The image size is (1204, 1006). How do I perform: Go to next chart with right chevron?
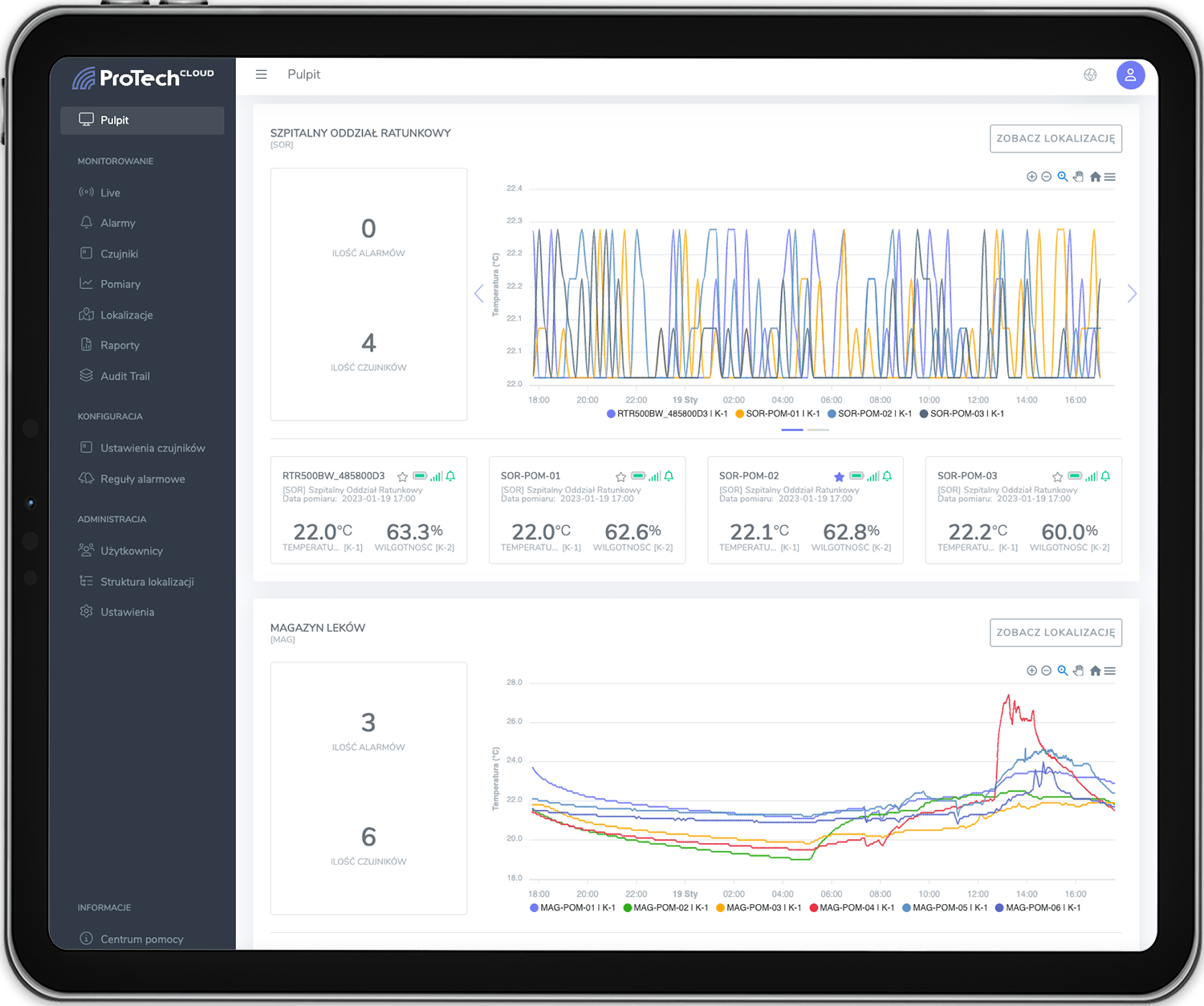click(x=1132, y=294)
